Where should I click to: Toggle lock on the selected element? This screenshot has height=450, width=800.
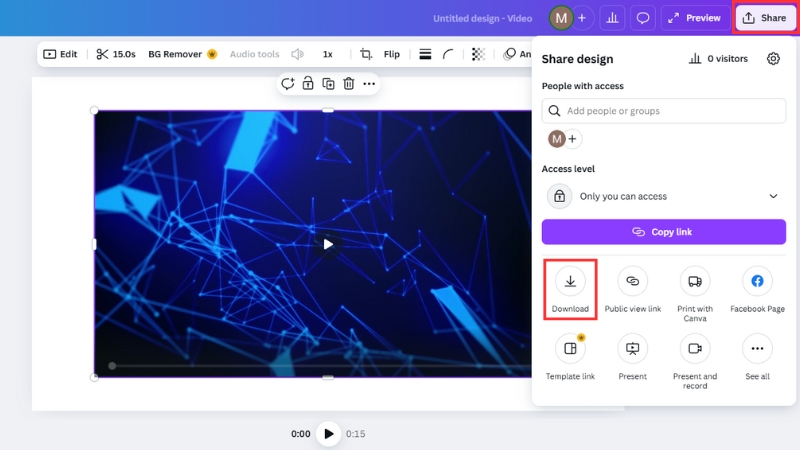point(308,84)
